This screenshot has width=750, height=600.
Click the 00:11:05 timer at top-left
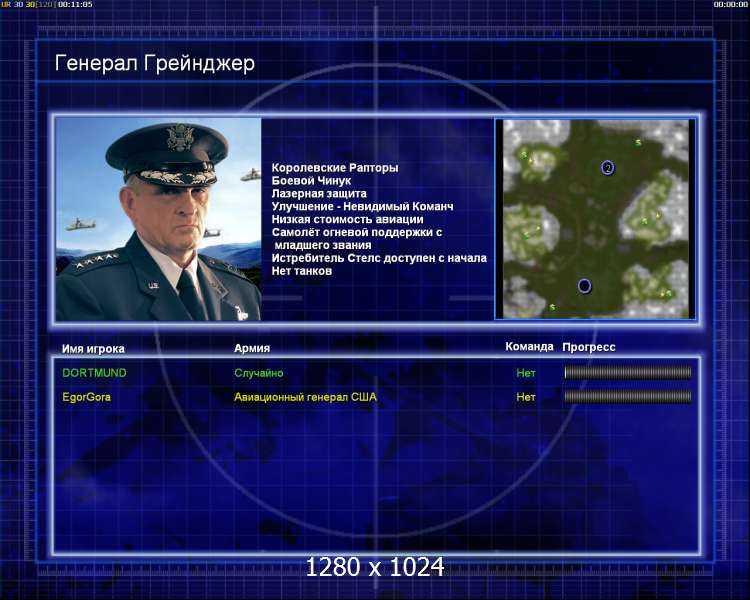[x=76, y=4]
